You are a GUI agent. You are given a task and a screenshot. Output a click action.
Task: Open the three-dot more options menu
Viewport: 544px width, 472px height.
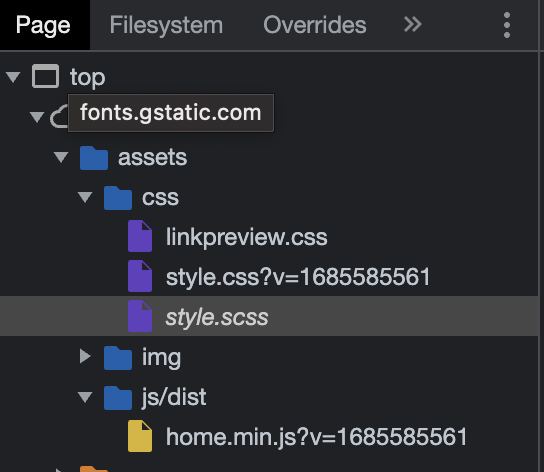(507, 25)
